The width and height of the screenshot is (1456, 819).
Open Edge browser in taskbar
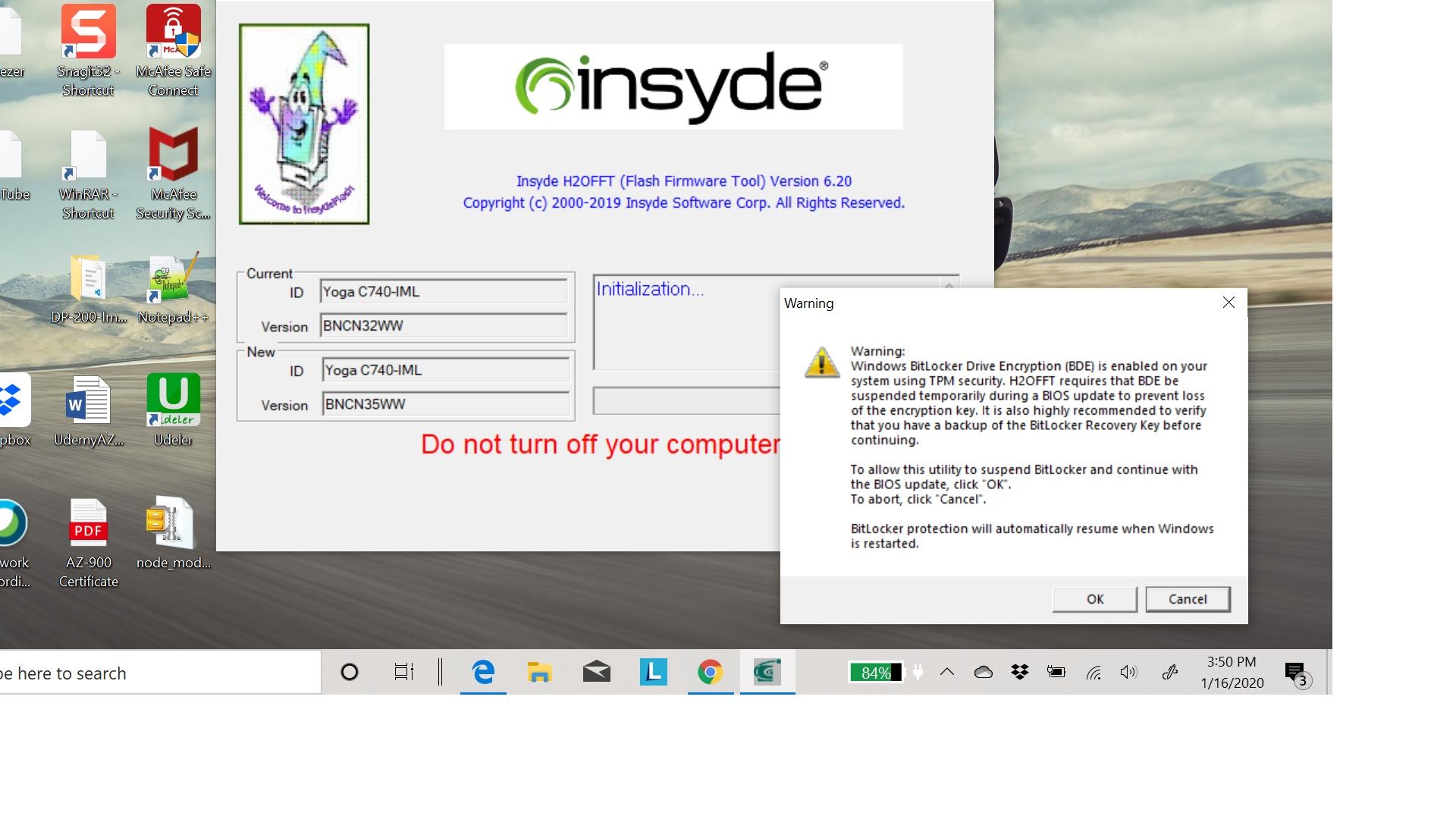(x=482, y=672)
